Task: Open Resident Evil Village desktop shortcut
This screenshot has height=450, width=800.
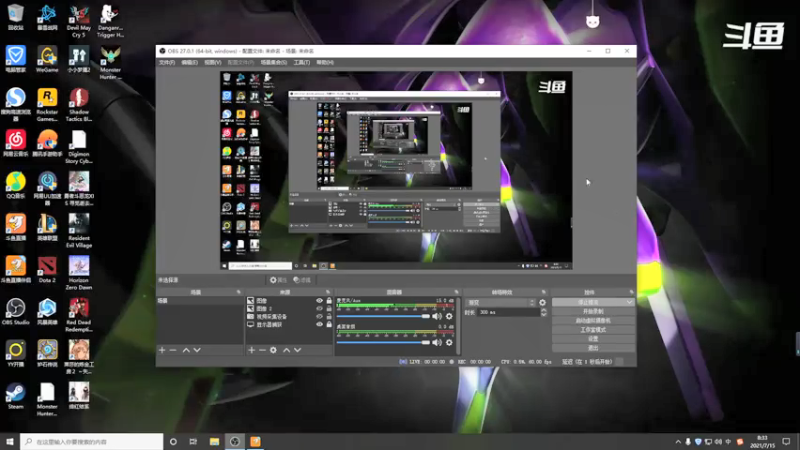Action: pyautogui.click(x=79, y=231)
